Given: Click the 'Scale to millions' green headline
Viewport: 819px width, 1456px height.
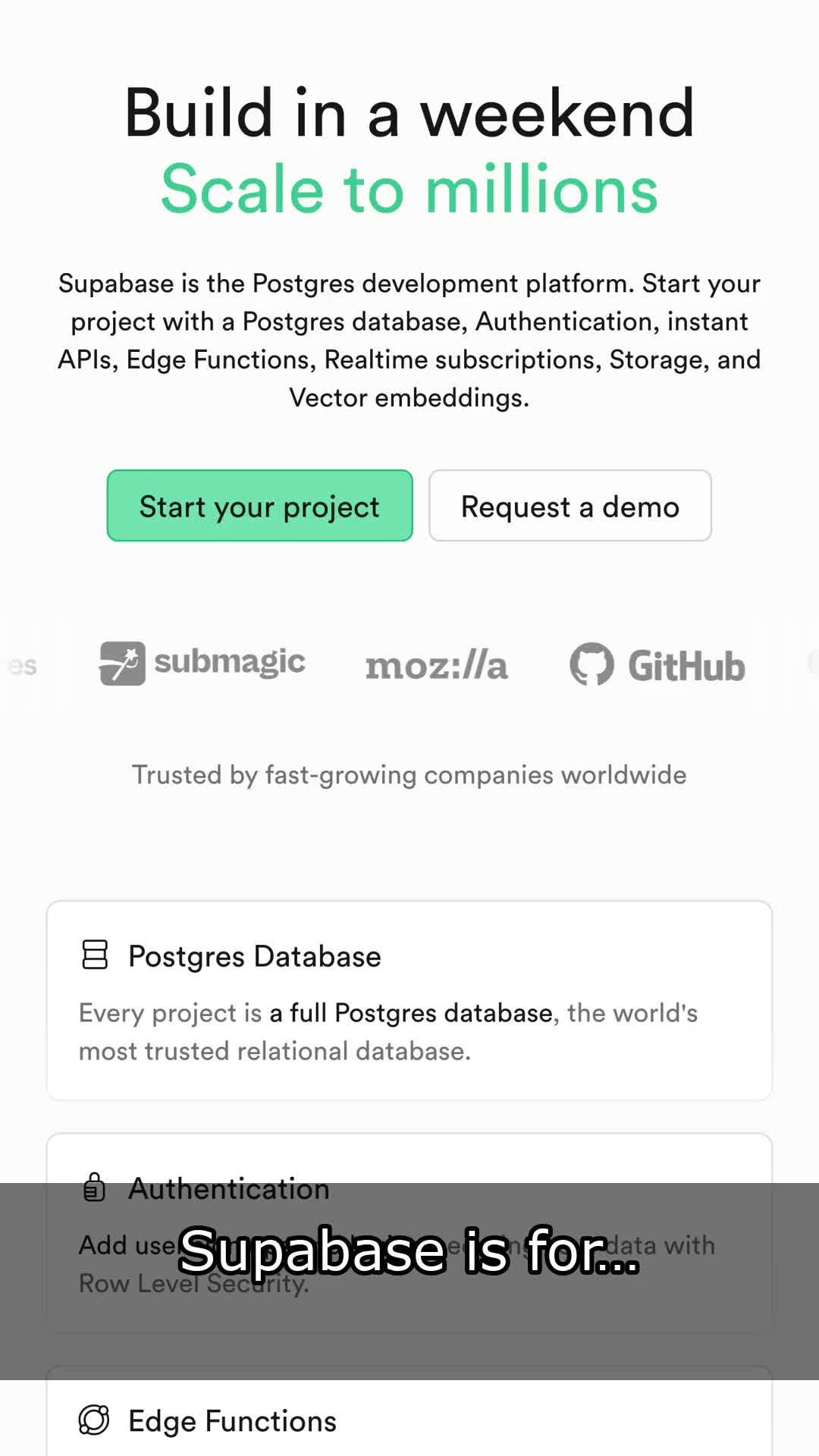Looking at the screenshot, I should pos(409,189).
